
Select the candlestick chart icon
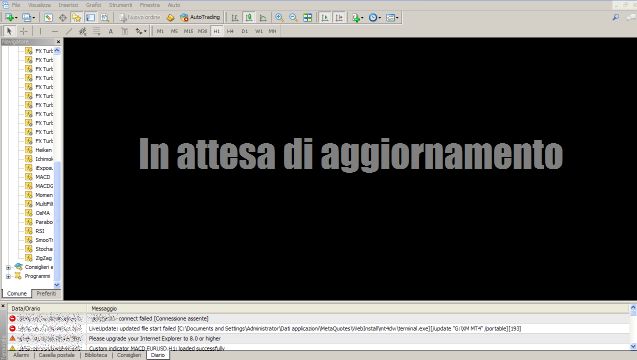(249, 17)
